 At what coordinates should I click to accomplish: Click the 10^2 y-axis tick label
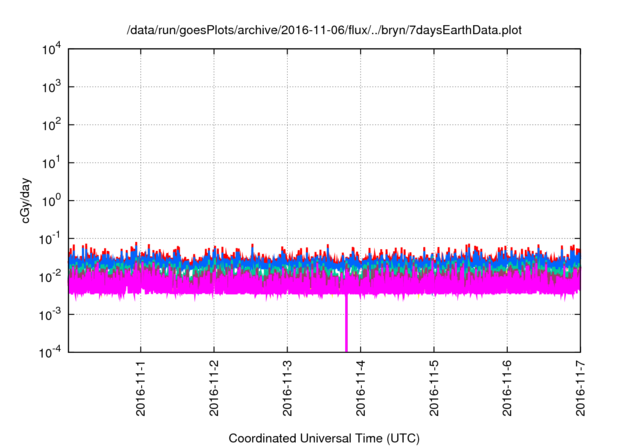click(50, 125)
